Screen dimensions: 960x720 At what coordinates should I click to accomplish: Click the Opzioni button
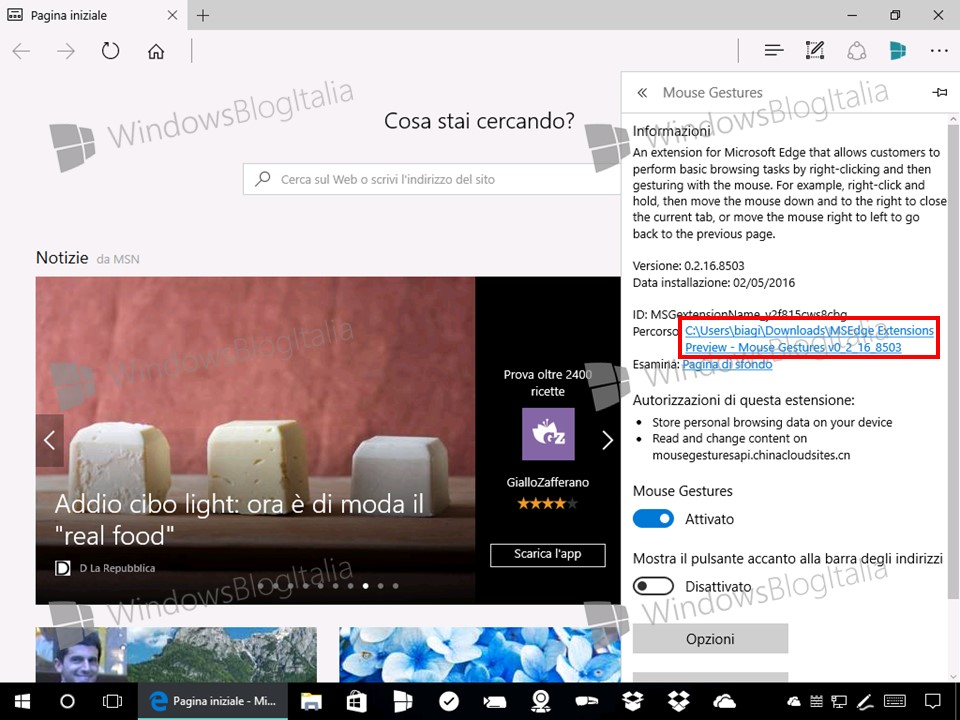pos(710,639)
